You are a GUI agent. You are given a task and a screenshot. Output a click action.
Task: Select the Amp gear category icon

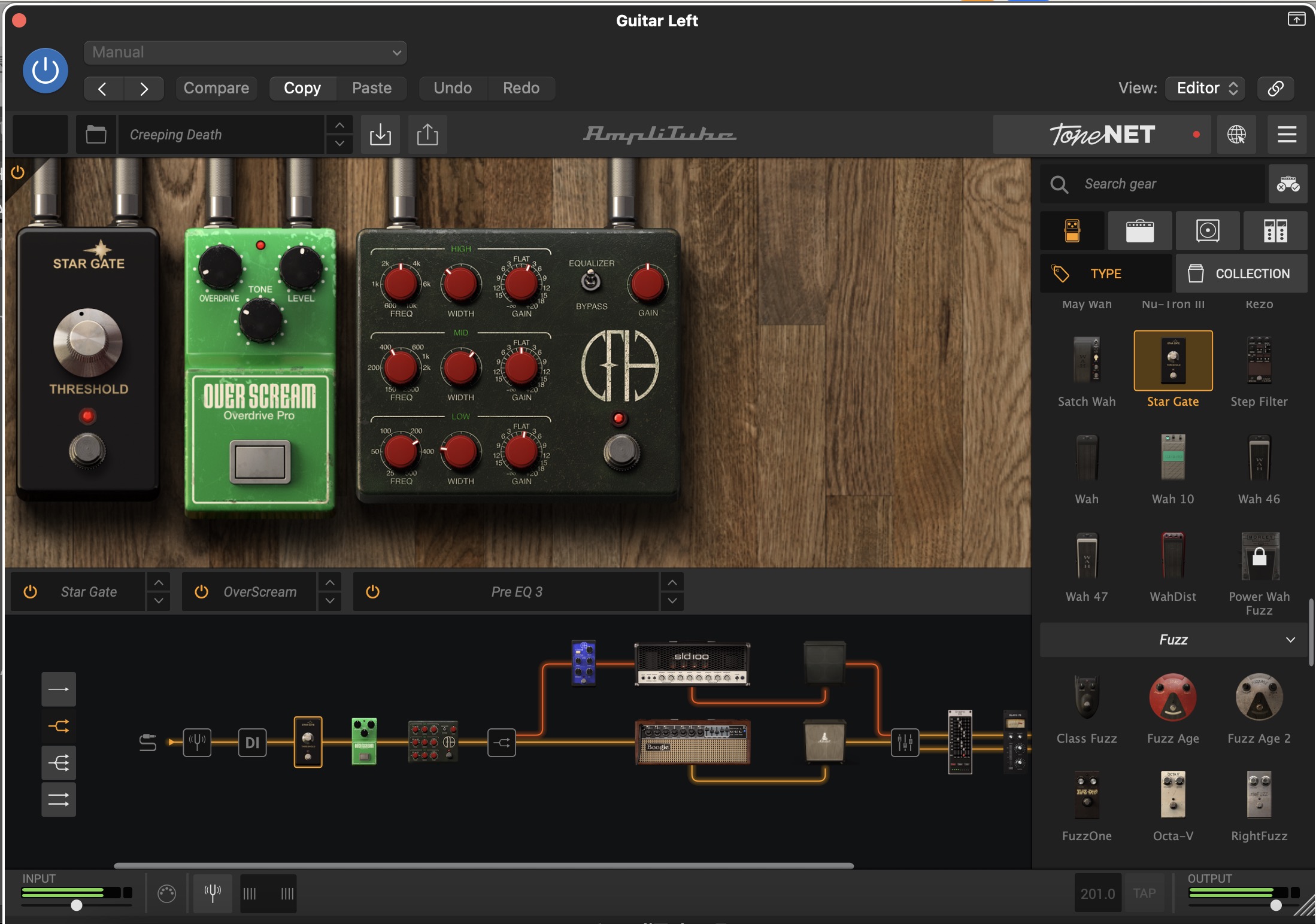click(x=1140, y=230)
